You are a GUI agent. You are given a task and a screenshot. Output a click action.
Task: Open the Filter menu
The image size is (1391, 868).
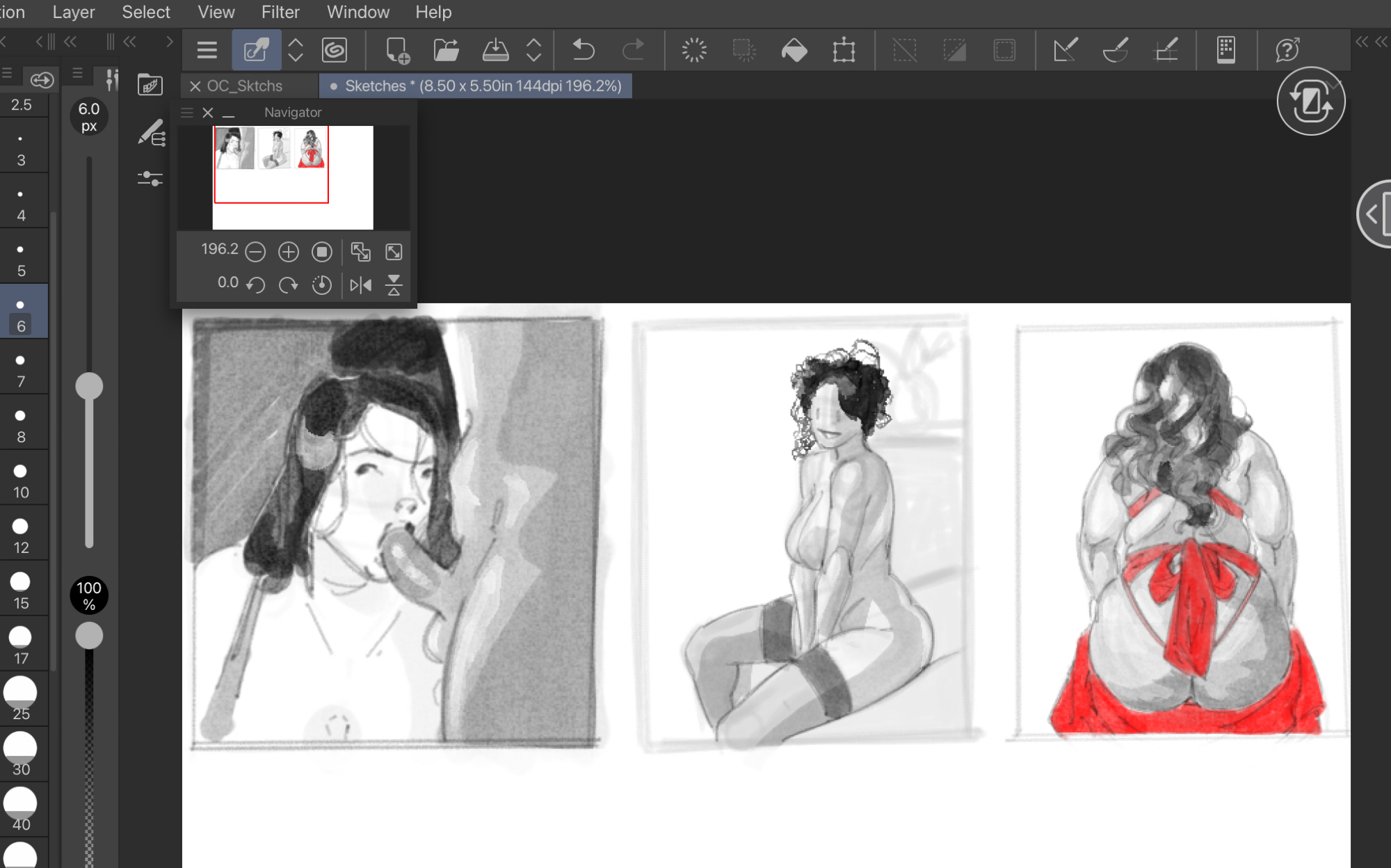click(280, 13)
